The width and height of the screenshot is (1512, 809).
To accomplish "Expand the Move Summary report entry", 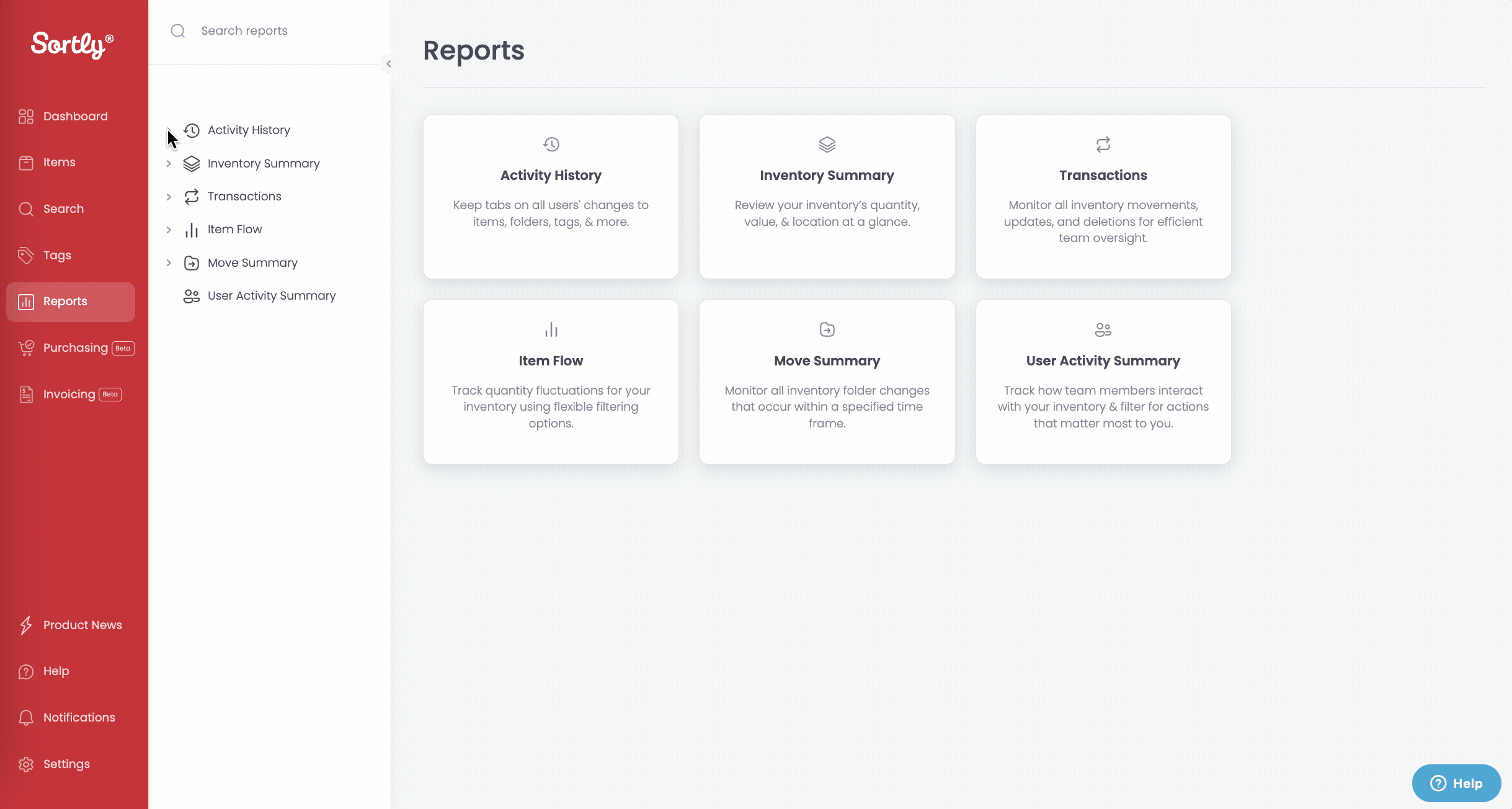I will click(169, 262).
